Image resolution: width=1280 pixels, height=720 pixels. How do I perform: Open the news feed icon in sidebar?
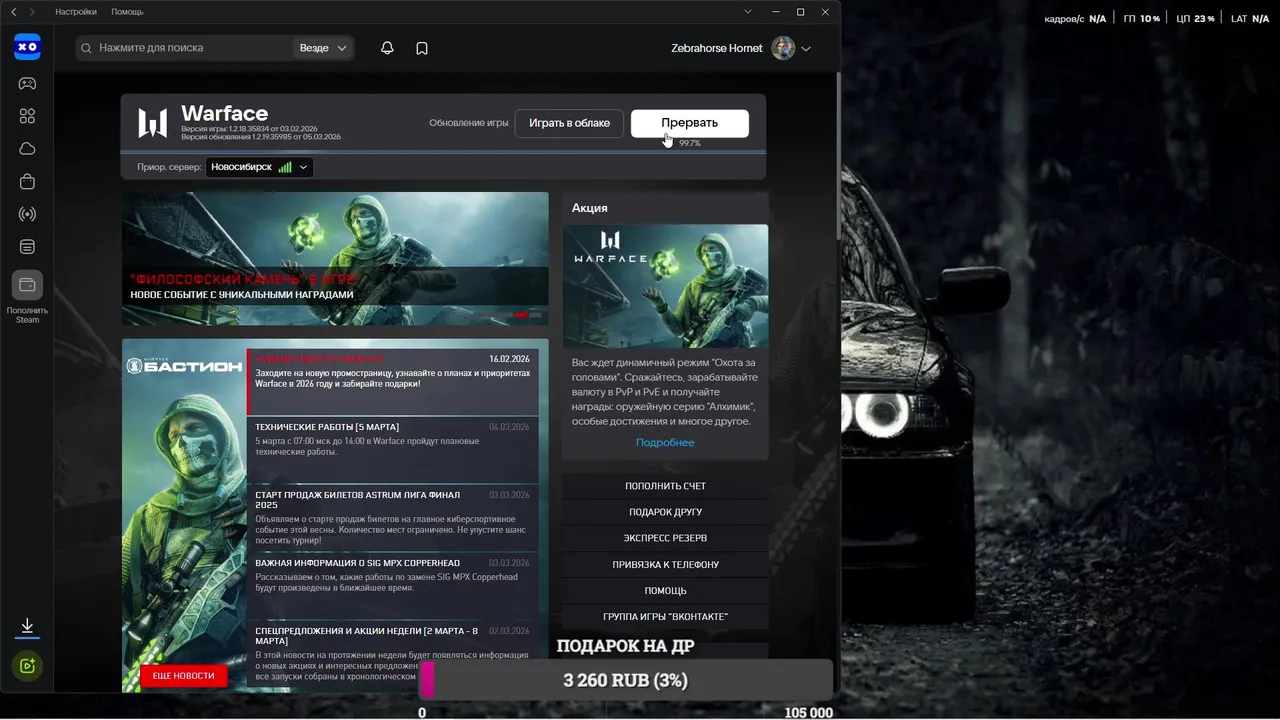[x=27, y=247]
